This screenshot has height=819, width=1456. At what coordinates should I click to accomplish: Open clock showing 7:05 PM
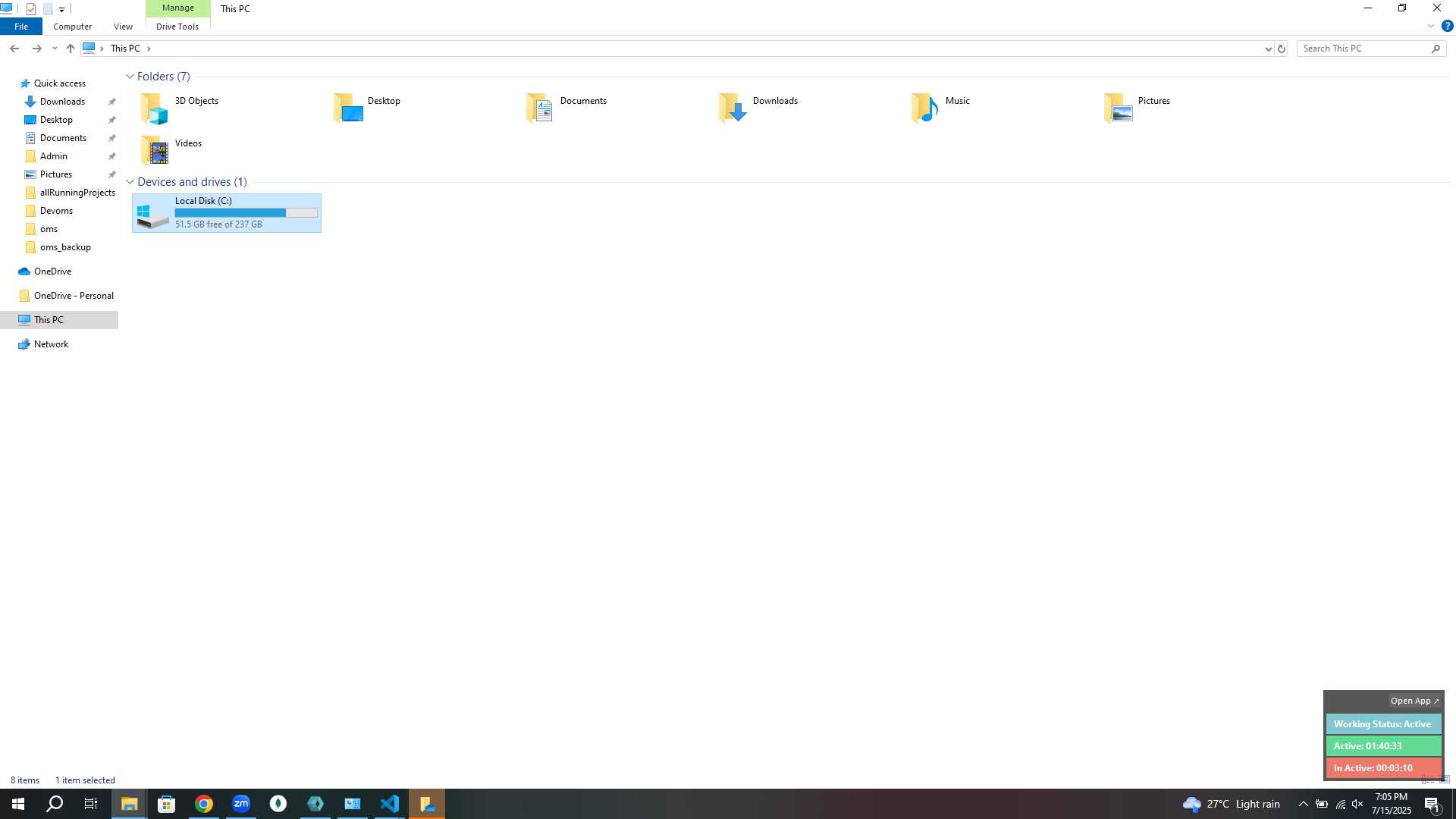(1391, 804)
